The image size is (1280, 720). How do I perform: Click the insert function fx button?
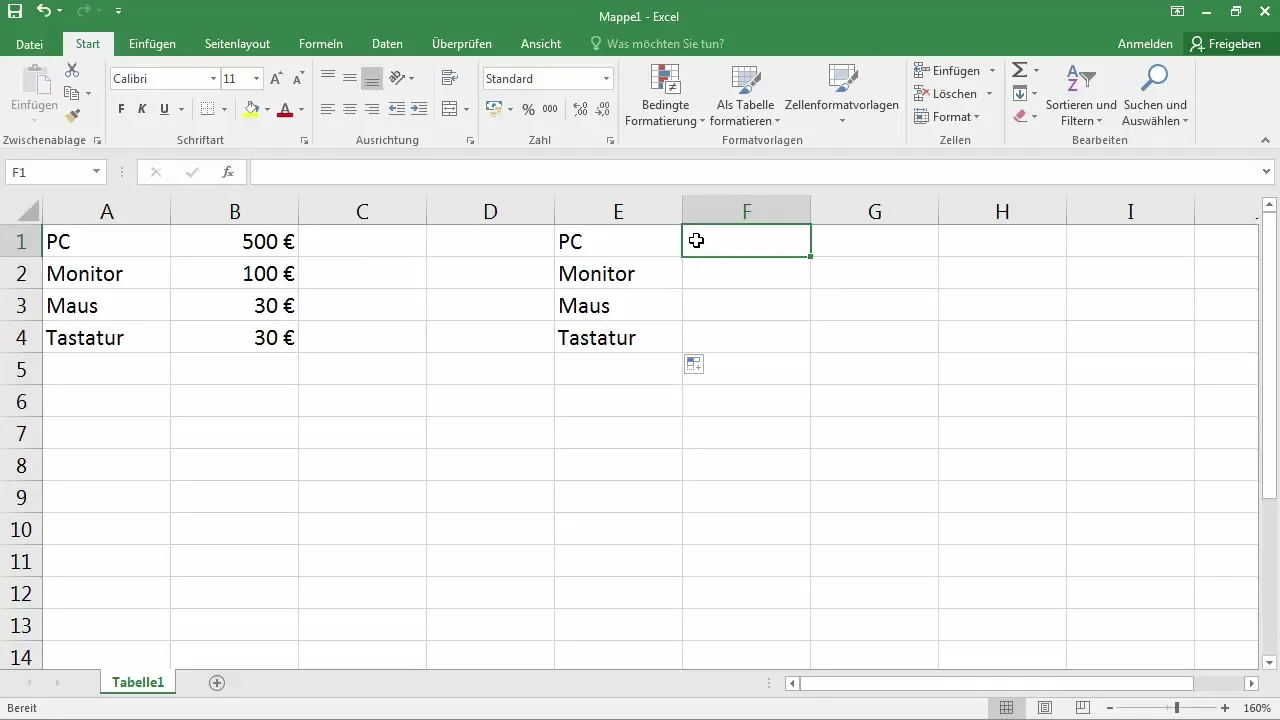coord(228,172)
